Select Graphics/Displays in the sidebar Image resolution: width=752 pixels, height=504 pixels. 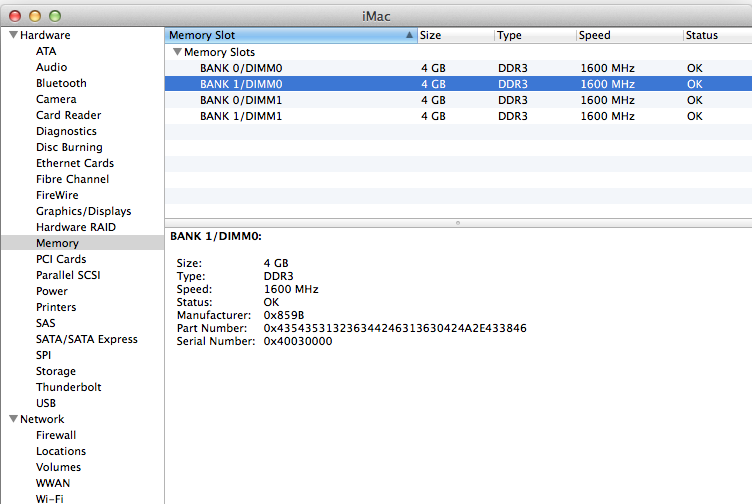click(x=83, y=211)
